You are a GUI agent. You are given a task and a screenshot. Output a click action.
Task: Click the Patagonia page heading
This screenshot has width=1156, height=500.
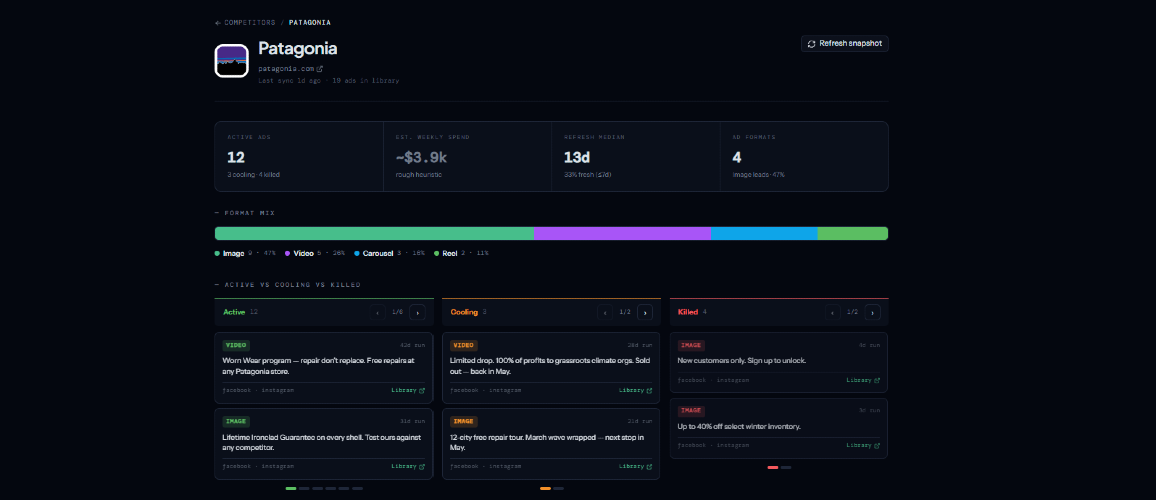(x=298, y=49)
